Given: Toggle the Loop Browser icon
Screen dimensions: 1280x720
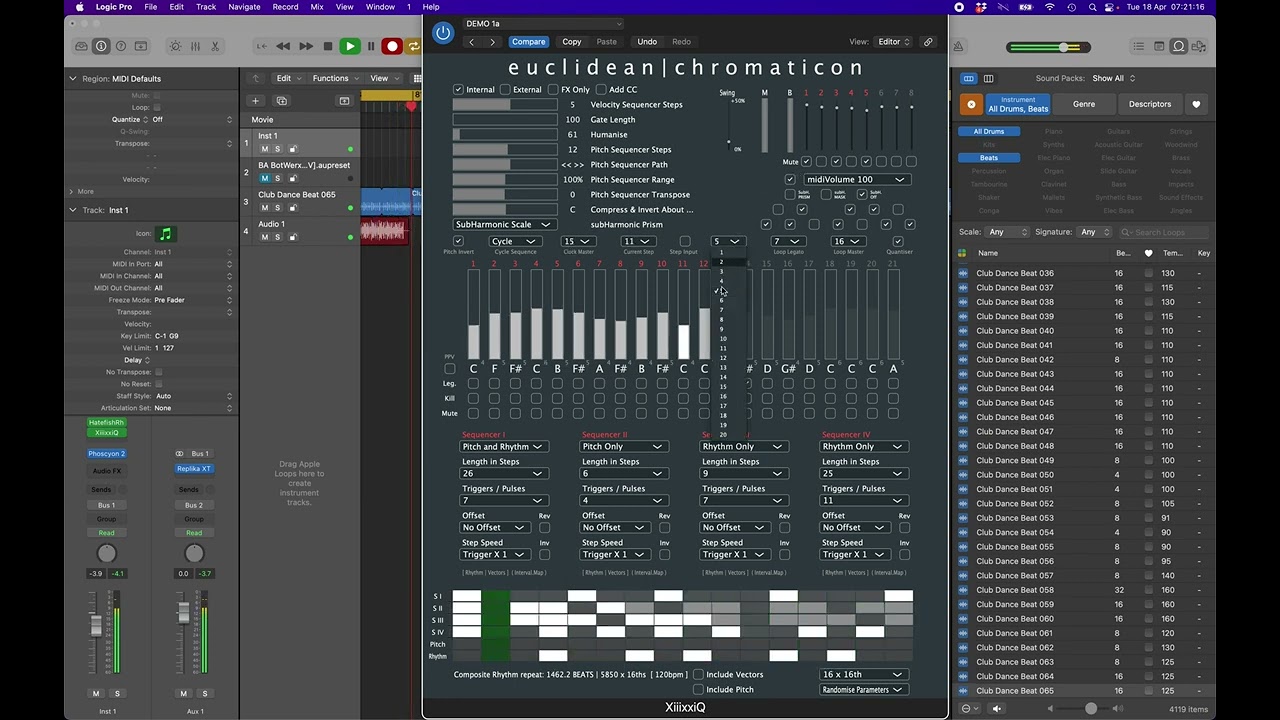Looking at the screenshot, I should [1179, 46].
